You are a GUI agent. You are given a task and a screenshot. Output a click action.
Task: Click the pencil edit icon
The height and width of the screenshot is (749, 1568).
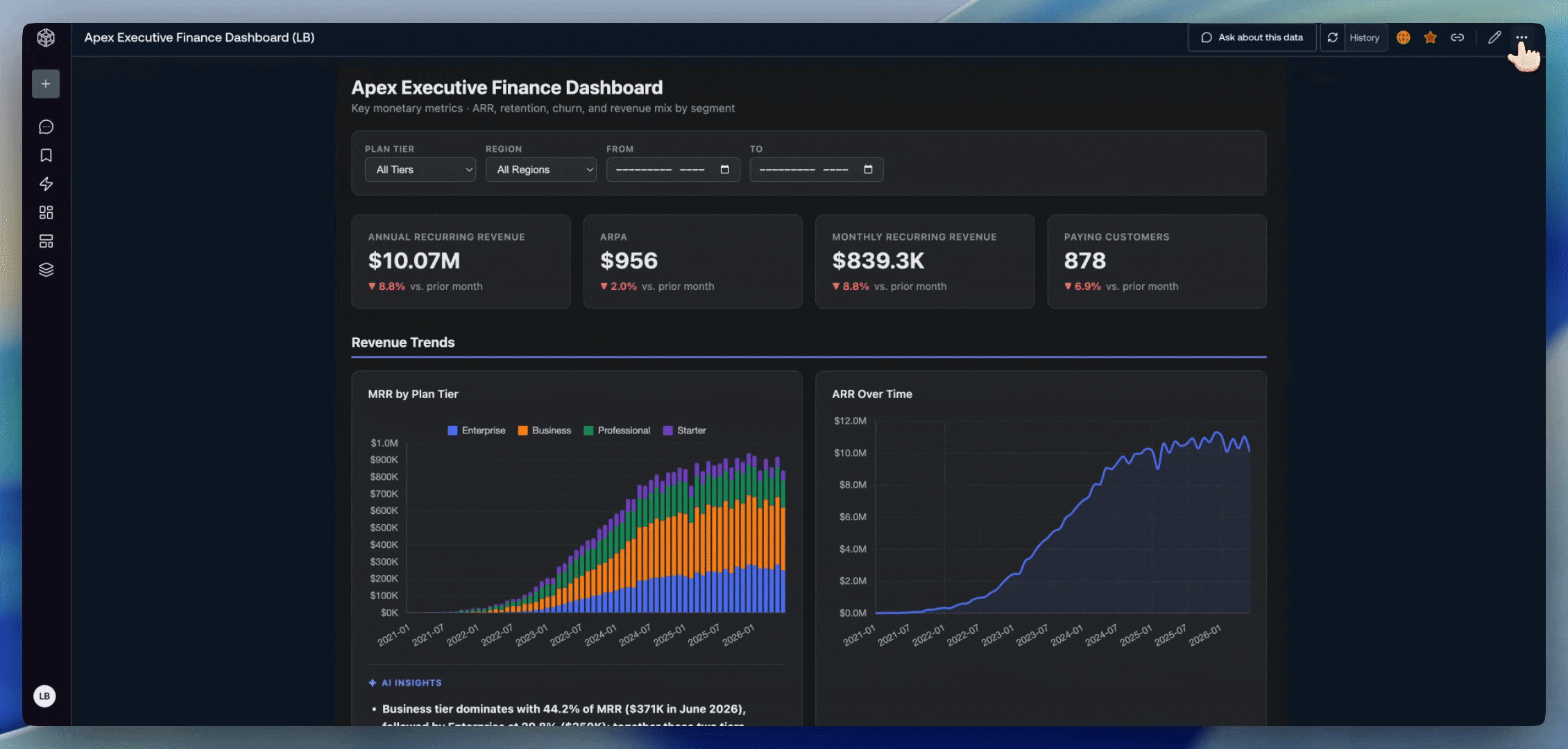pyautogui.click(x=1494, y=37)
